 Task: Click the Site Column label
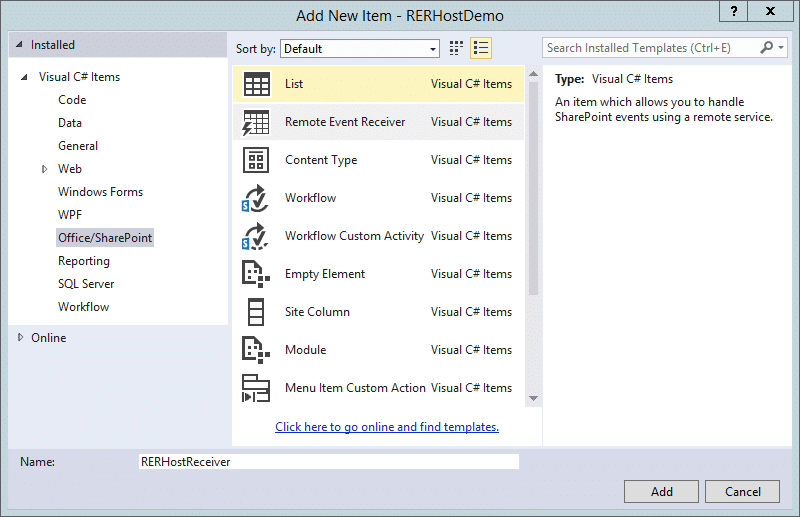(317, 312)
